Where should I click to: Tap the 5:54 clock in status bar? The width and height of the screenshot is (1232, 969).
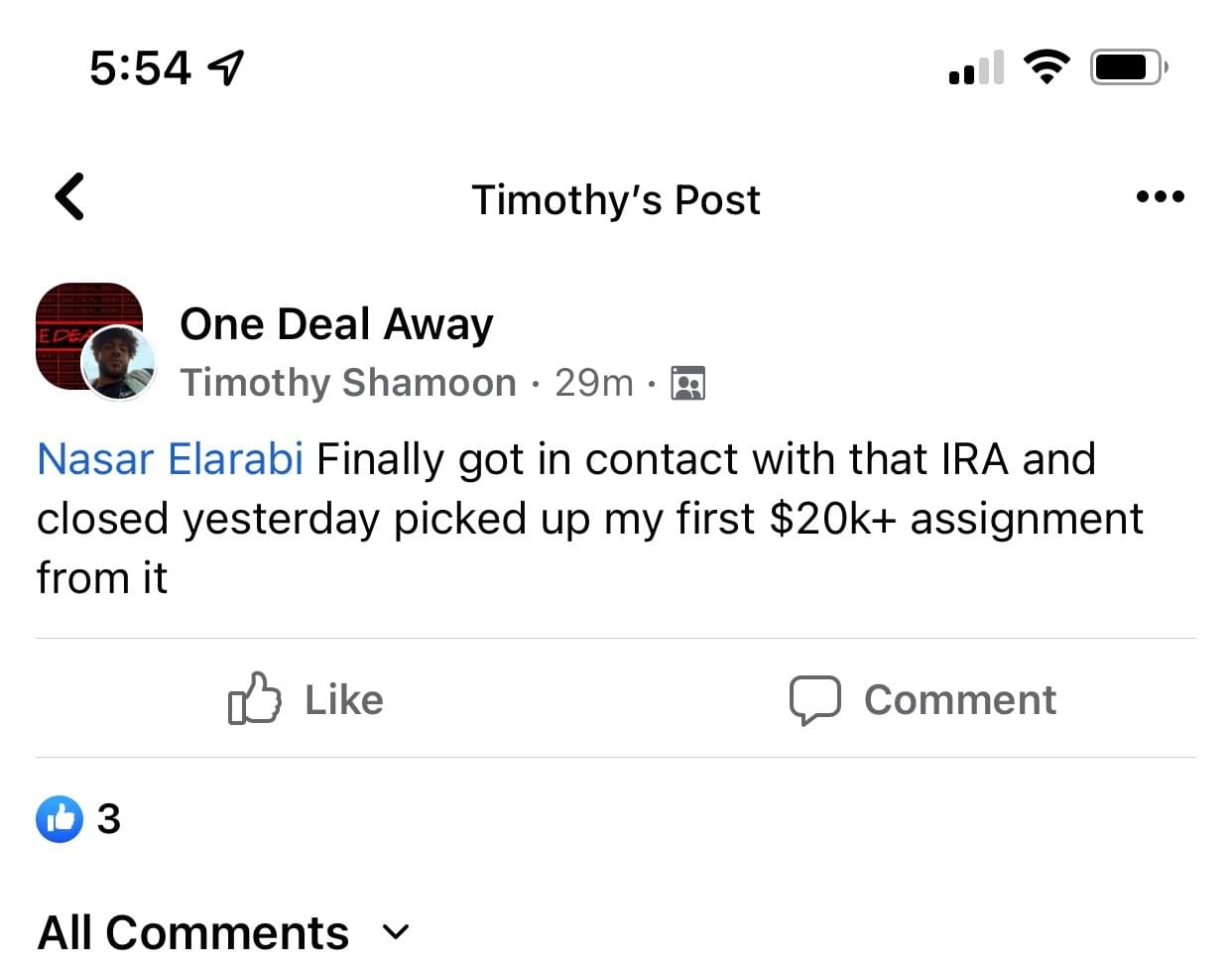point(140,67)
